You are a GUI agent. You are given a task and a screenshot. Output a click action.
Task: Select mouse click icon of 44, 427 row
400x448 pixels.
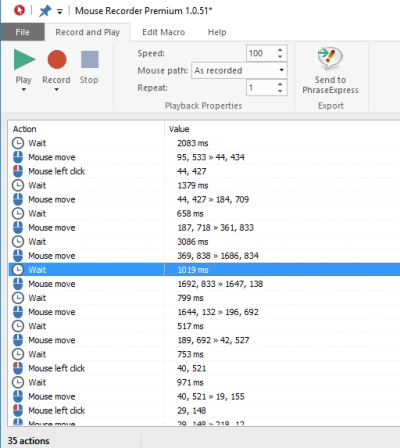(x=18, y=171)
